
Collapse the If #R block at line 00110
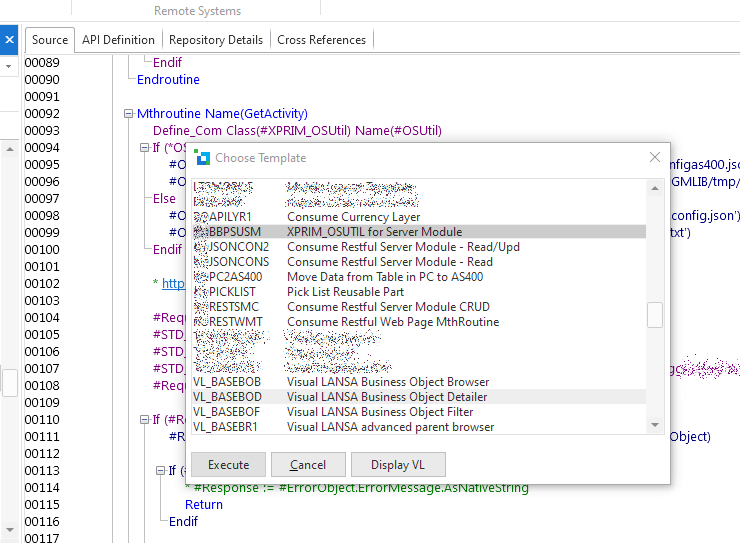[x=144, y=420]
